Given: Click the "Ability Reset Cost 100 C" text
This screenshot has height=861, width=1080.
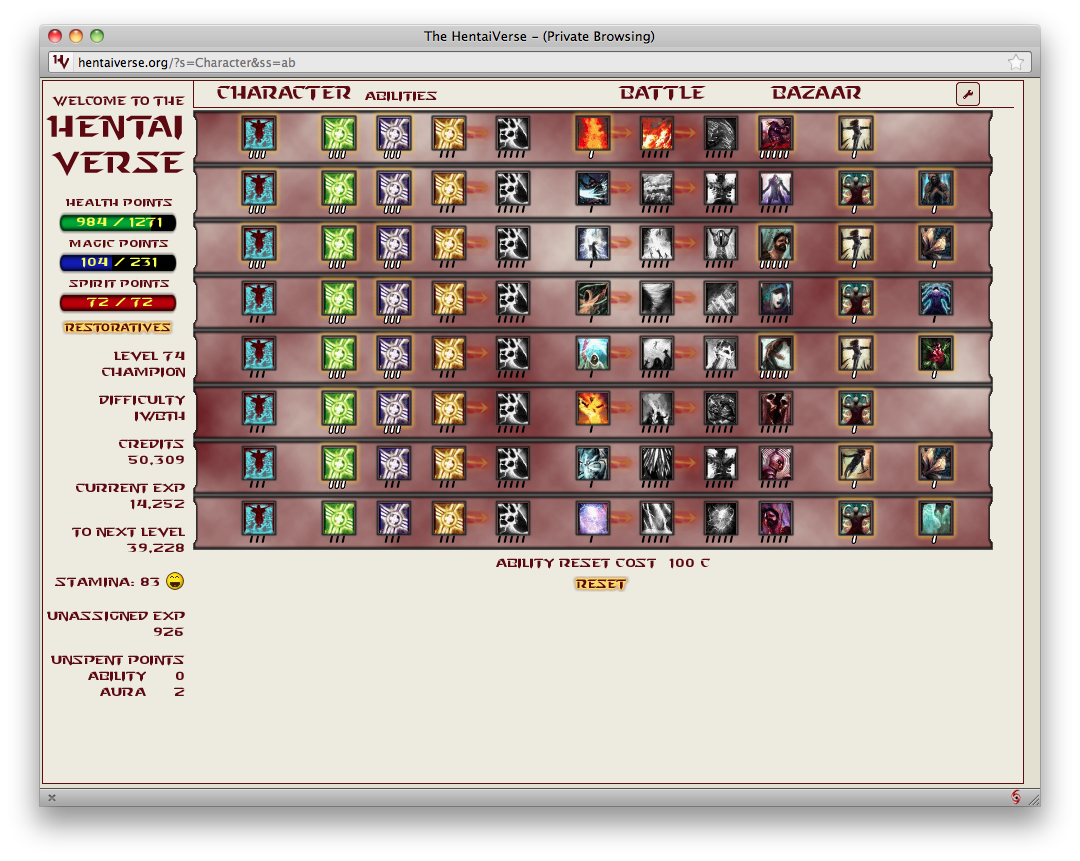Looking at the screenshot, I should [603, 563].
